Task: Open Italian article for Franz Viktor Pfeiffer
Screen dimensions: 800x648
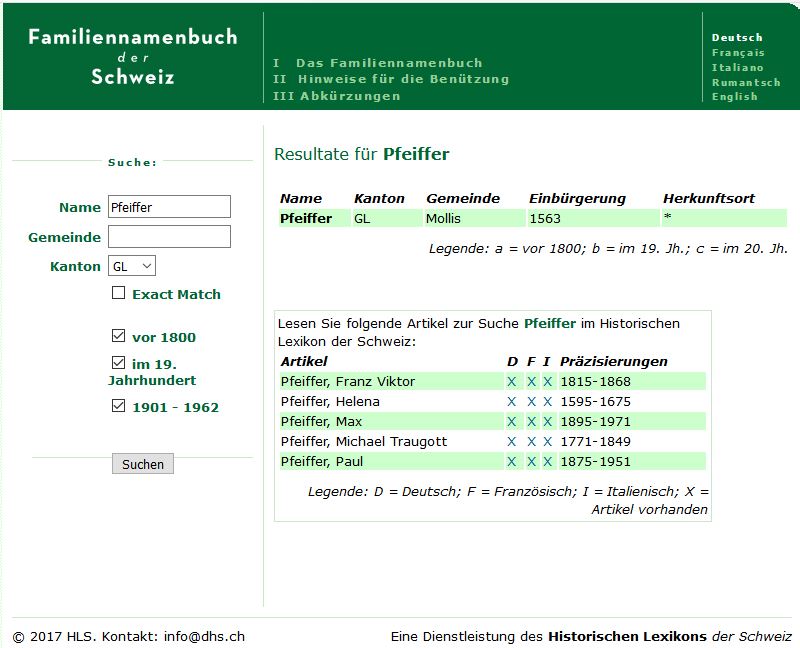Action: [x=547, y=382]
